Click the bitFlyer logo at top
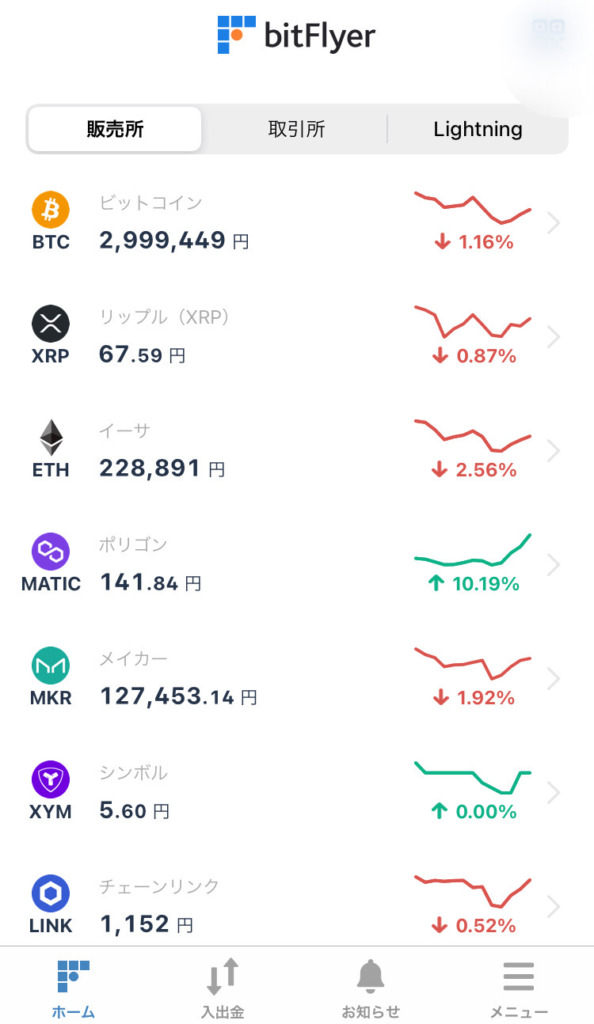 [296, 35]
